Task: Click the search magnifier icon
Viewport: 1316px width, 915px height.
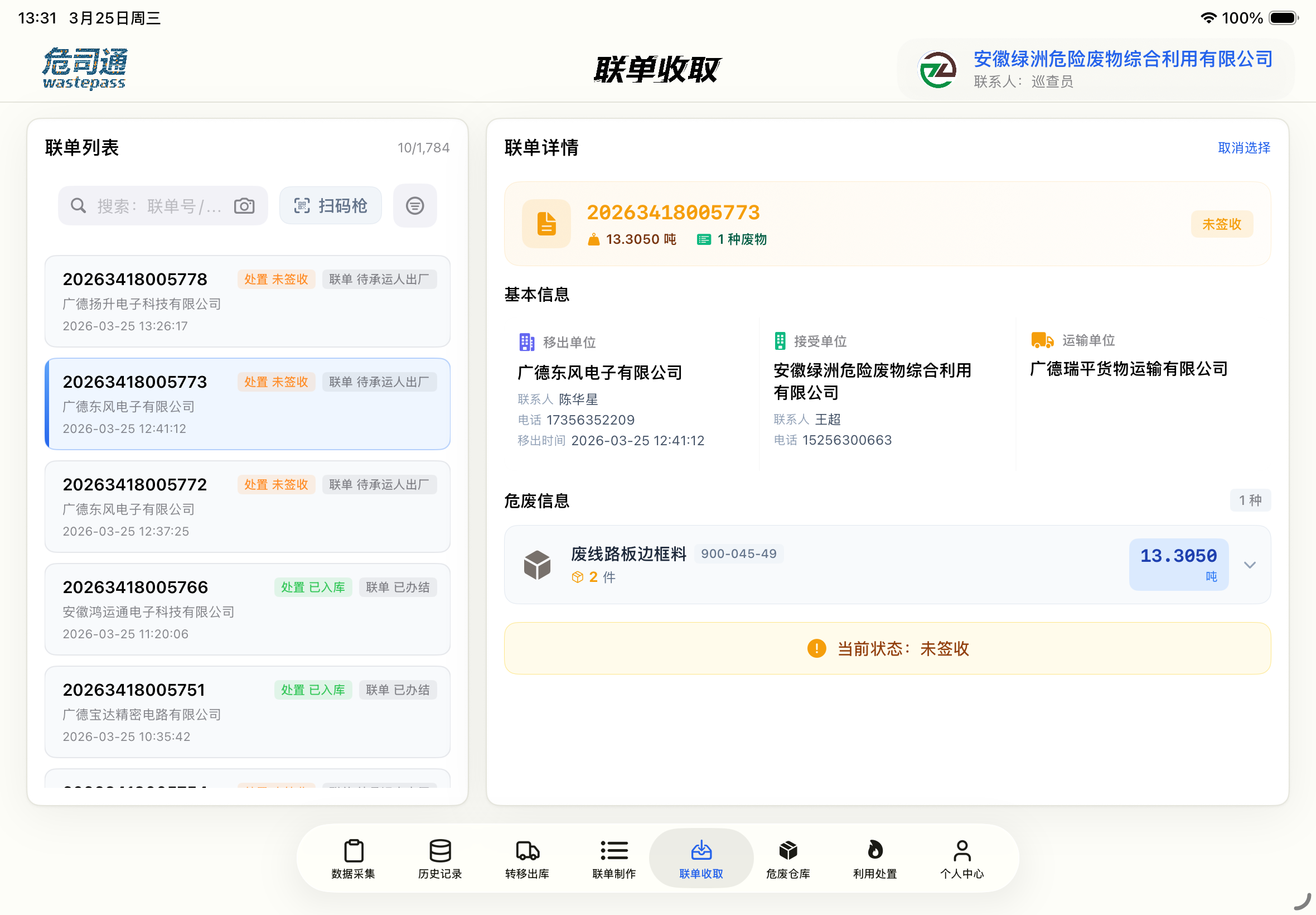Action: [79, 206]
